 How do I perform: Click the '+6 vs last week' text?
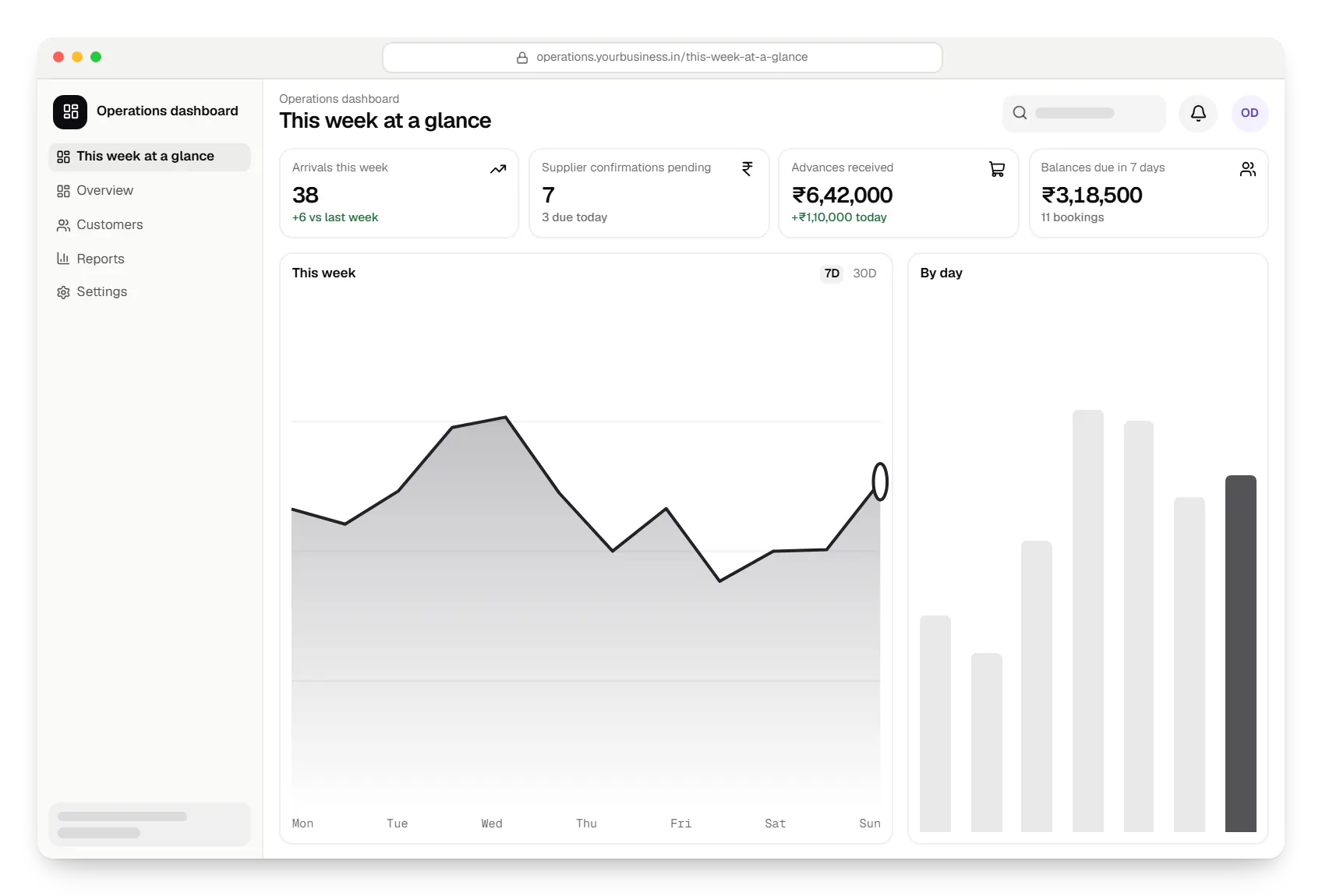pos(335,217)
